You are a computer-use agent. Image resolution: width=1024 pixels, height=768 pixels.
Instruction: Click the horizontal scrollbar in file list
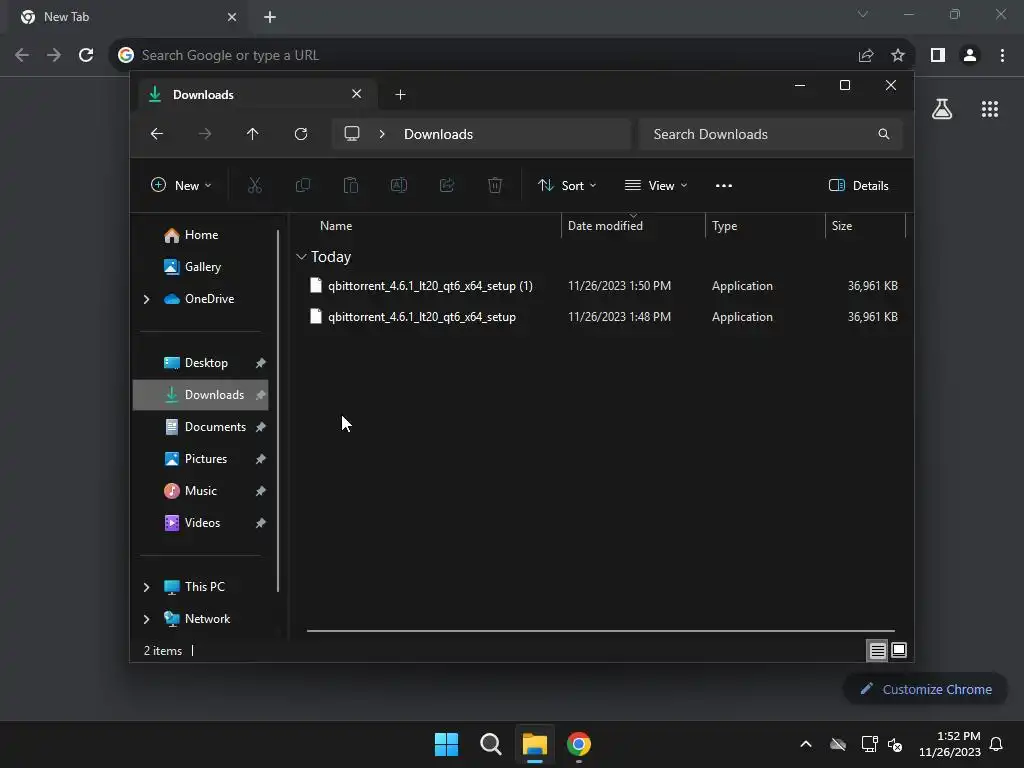click(x=600, y=631)
